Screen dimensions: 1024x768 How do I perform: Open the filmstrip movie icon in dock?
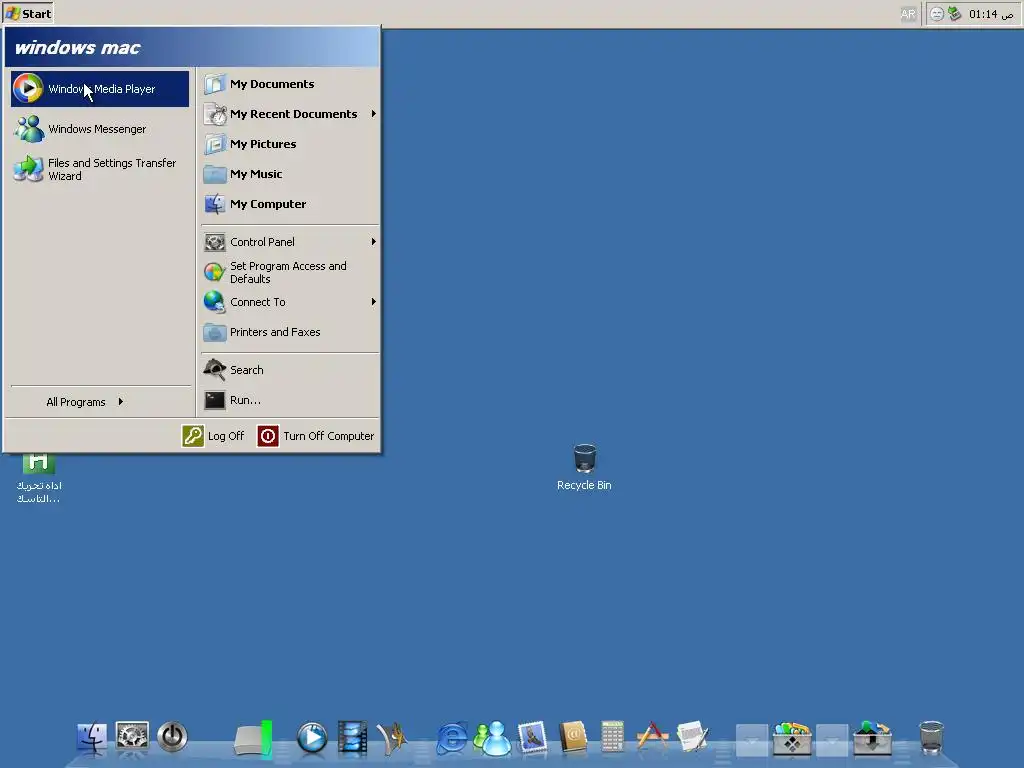tap(352, 738)
